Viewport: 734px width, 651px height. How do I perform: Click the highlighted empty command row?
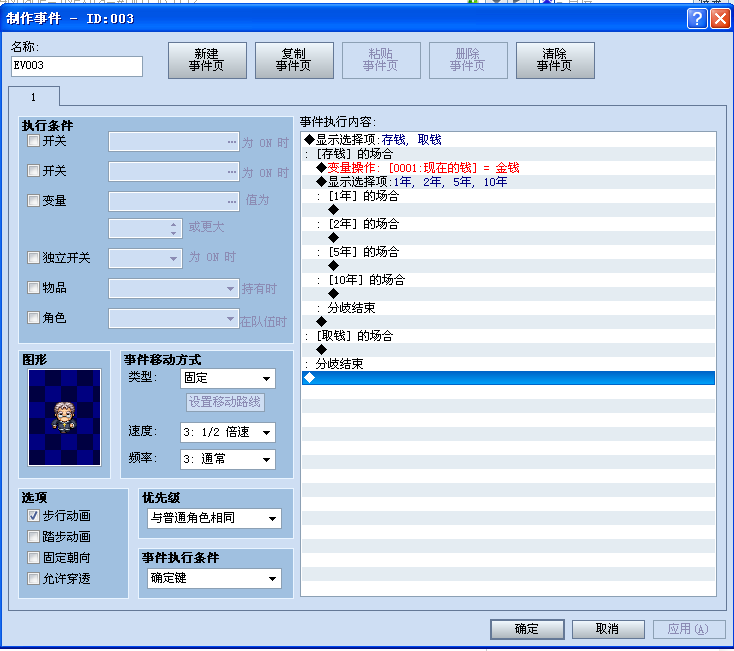click(x=508, y=378)
